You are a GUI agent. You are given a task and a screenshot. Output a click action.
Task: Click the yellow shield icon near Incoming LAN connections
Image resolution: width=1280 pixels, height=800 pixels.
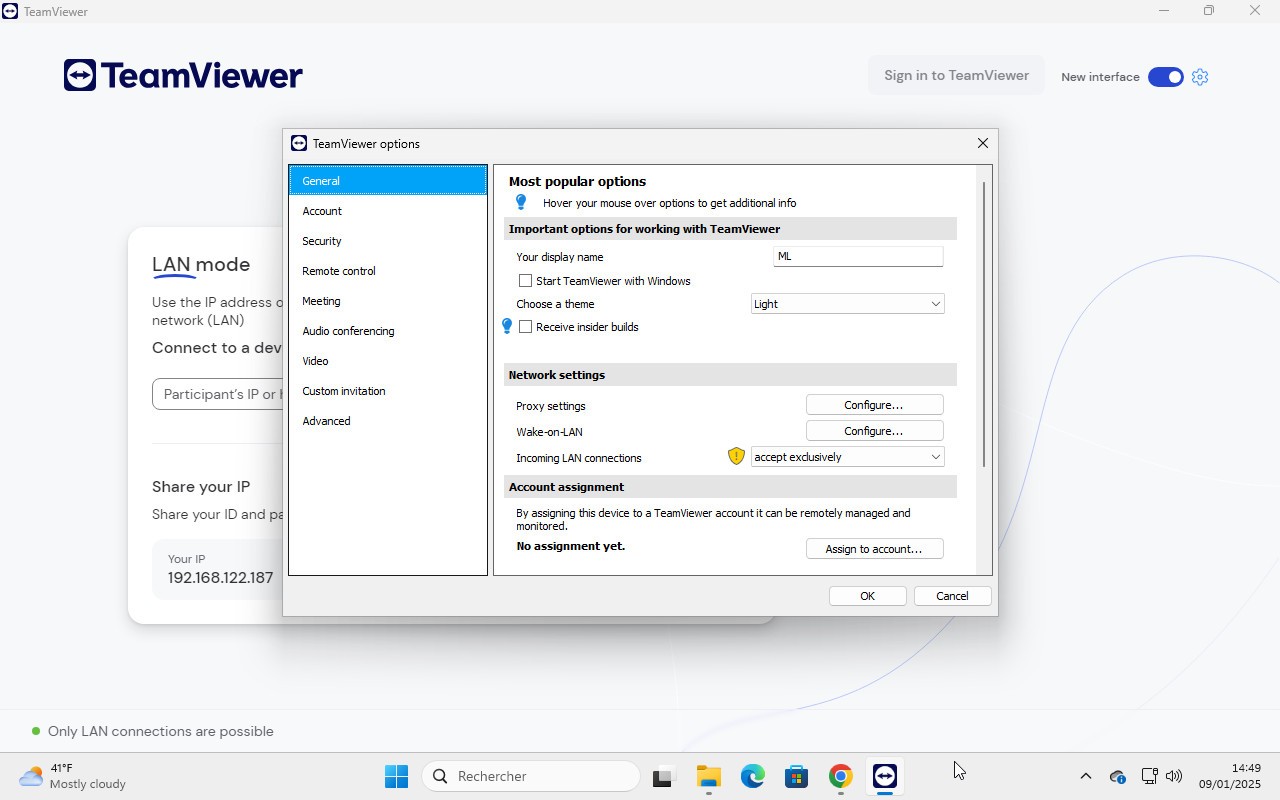pyautogui.click(x=737, y=457)
